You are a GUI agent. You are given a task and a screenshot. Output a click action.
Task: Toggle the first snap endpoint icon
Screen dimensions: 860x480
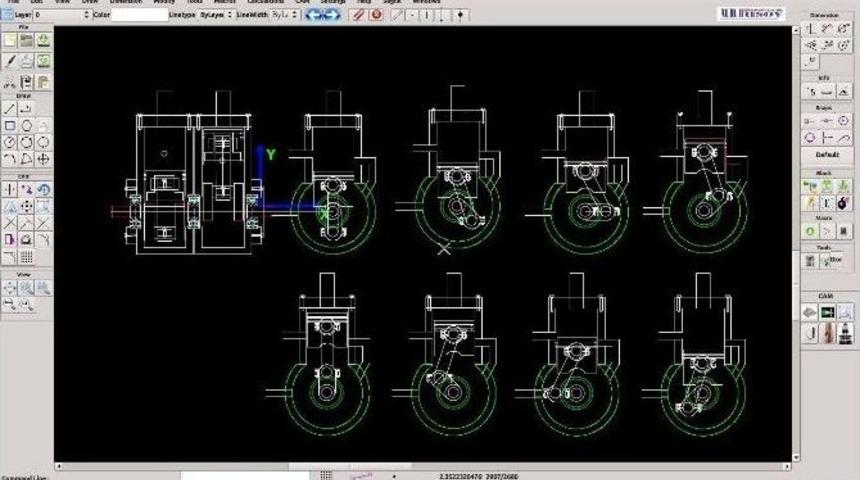[810, 120]
